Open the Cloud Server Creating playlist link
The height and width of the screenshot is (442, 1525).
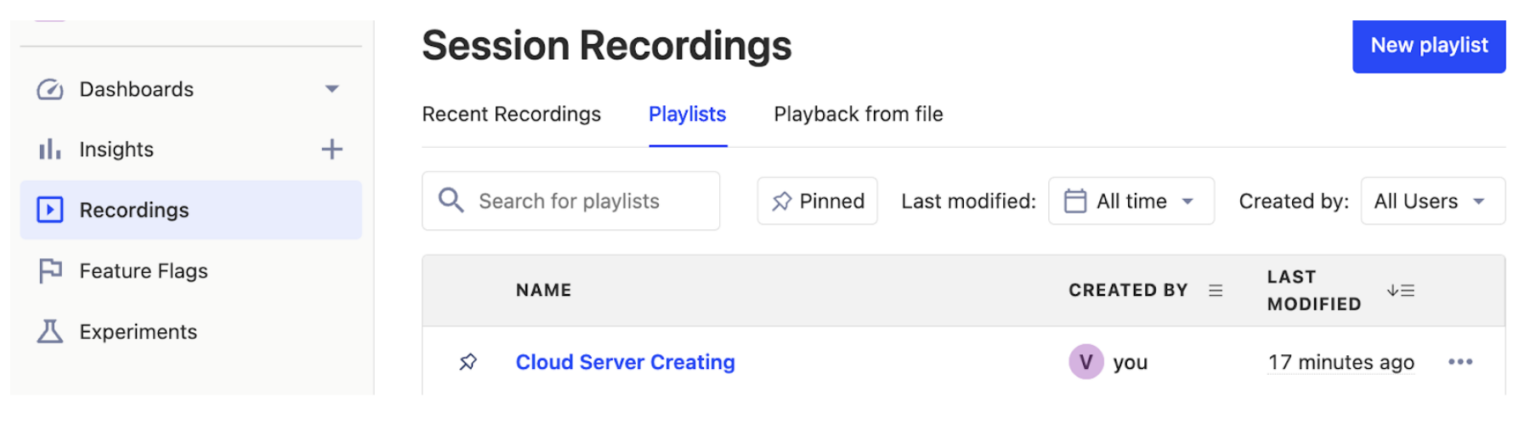pyautogui.click(x=625, y=362)
